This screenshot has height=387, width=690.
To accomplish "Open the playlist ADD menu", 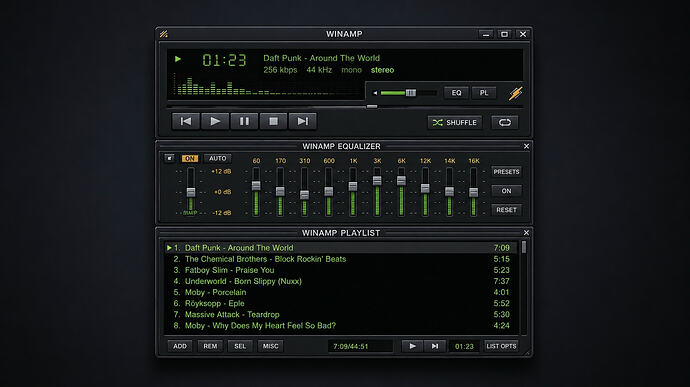I will (x=180, y=346).
